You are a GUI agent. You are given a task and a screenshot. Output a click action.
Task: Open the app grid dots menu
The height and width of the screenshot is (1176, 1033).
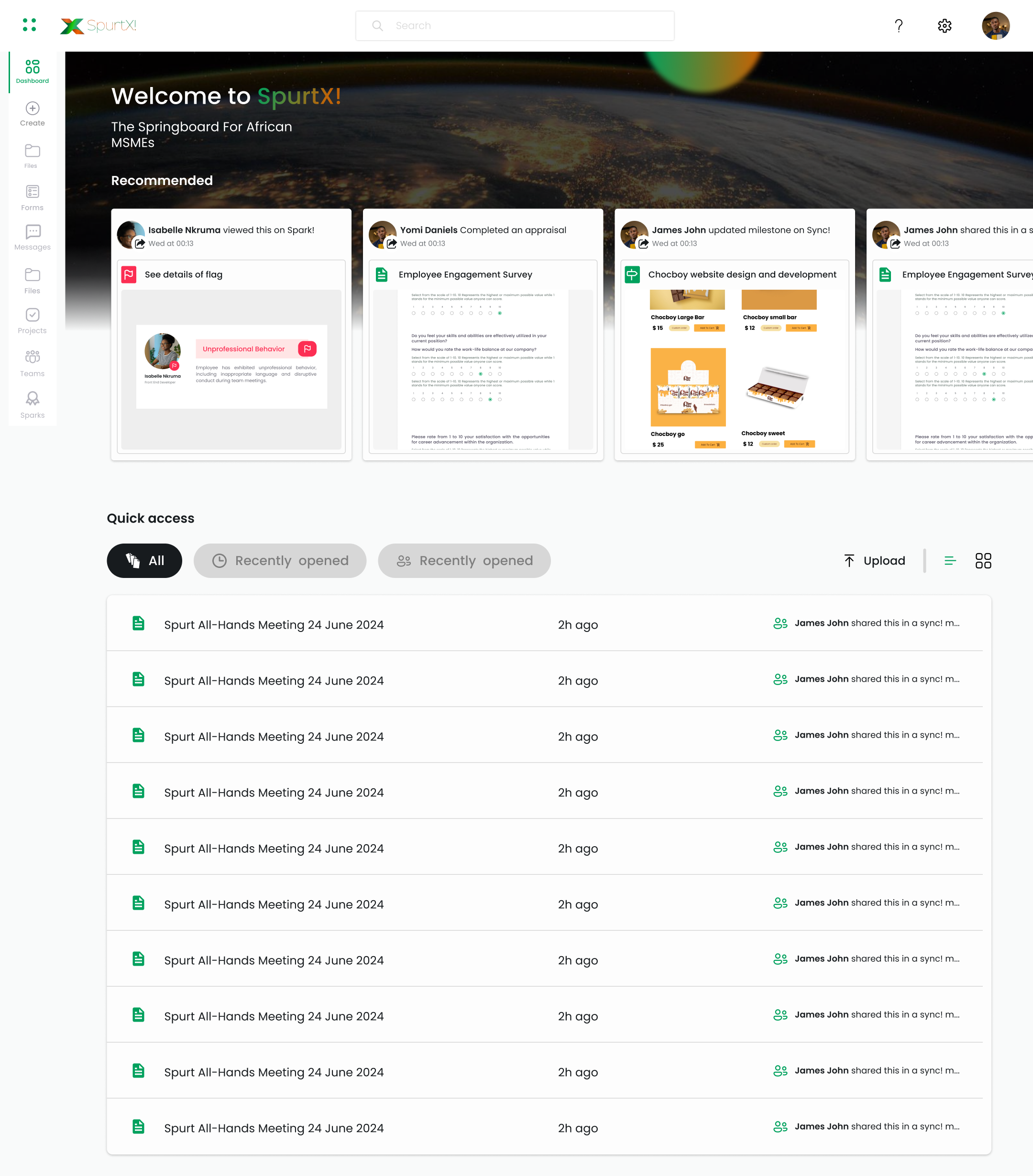[29, 25]
